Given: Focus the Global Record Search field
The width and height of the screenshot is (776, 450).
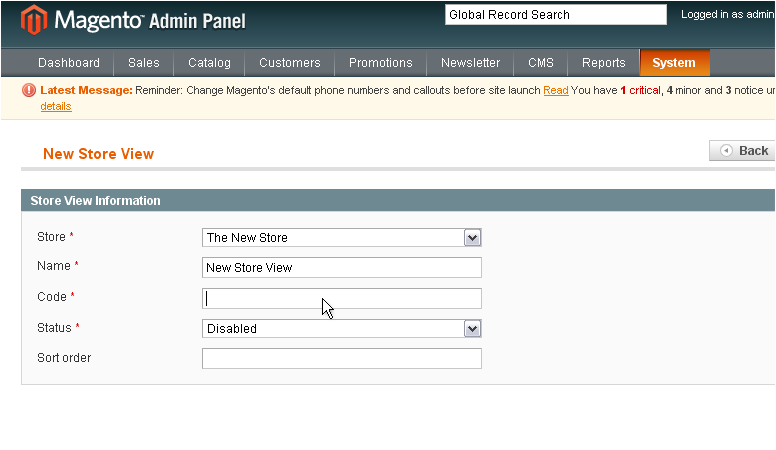Looking at the screenshot, I should pos(556,15).
